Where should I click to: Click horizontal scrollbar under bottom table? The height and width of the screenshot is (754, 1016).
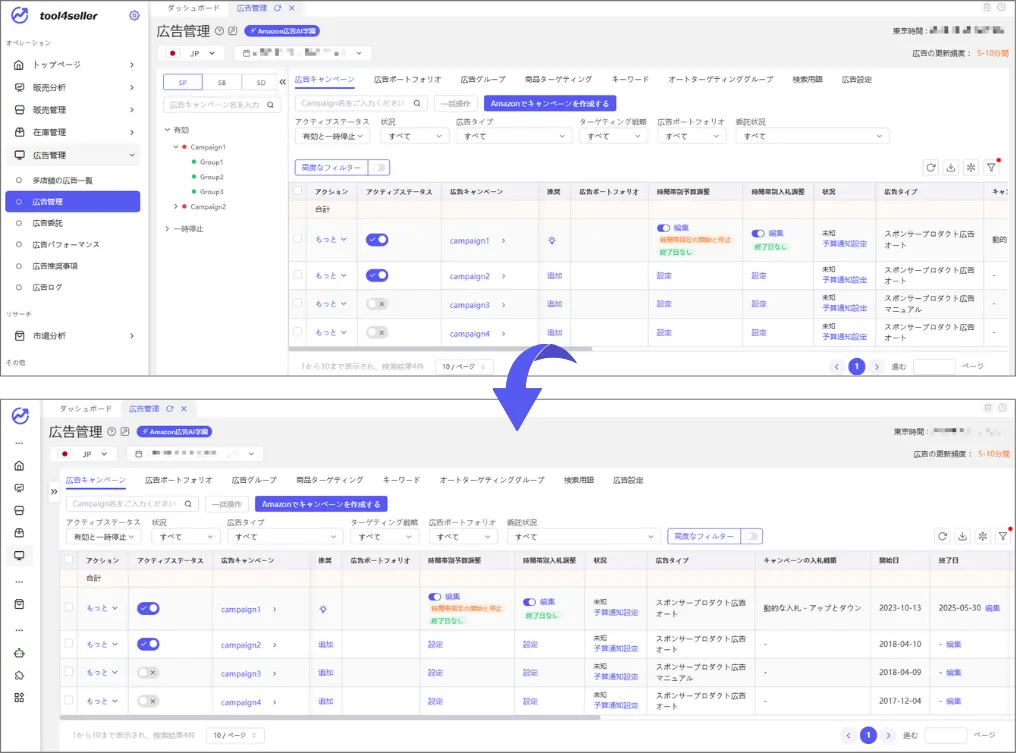click(x=330, y=718)
